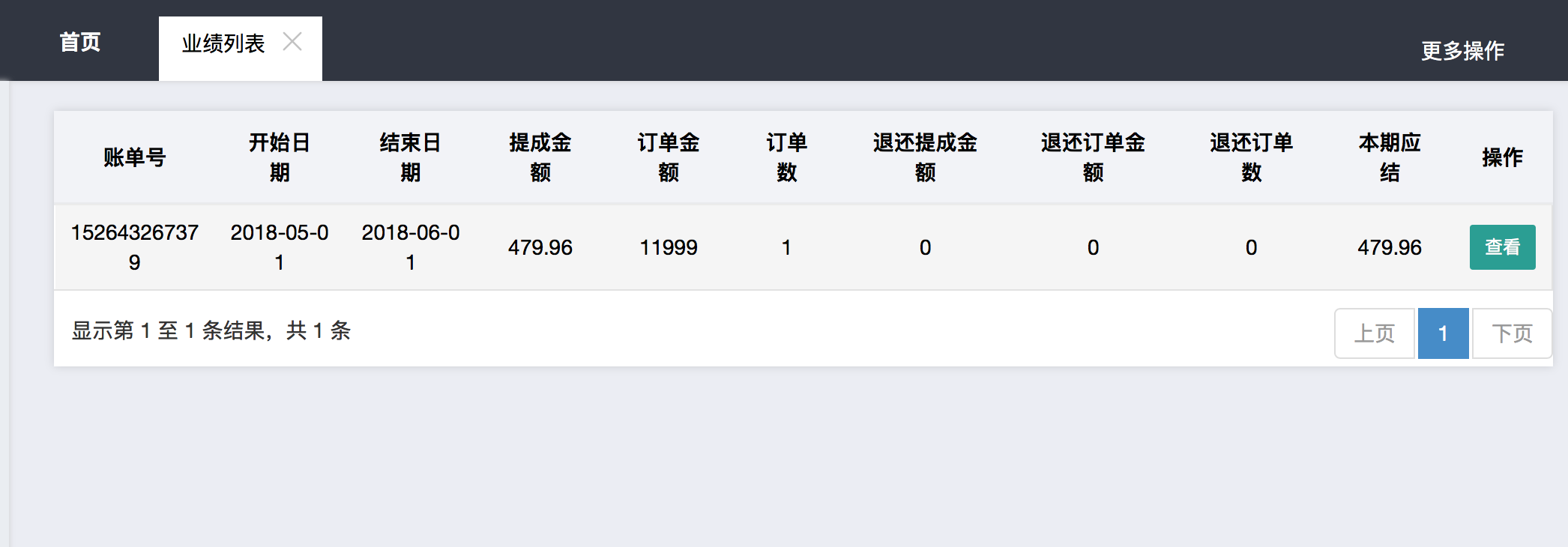This screenshot has height=547, width=1568.
Task: Click the 退还提成金额 column header
Action: (x=925, y=157)
